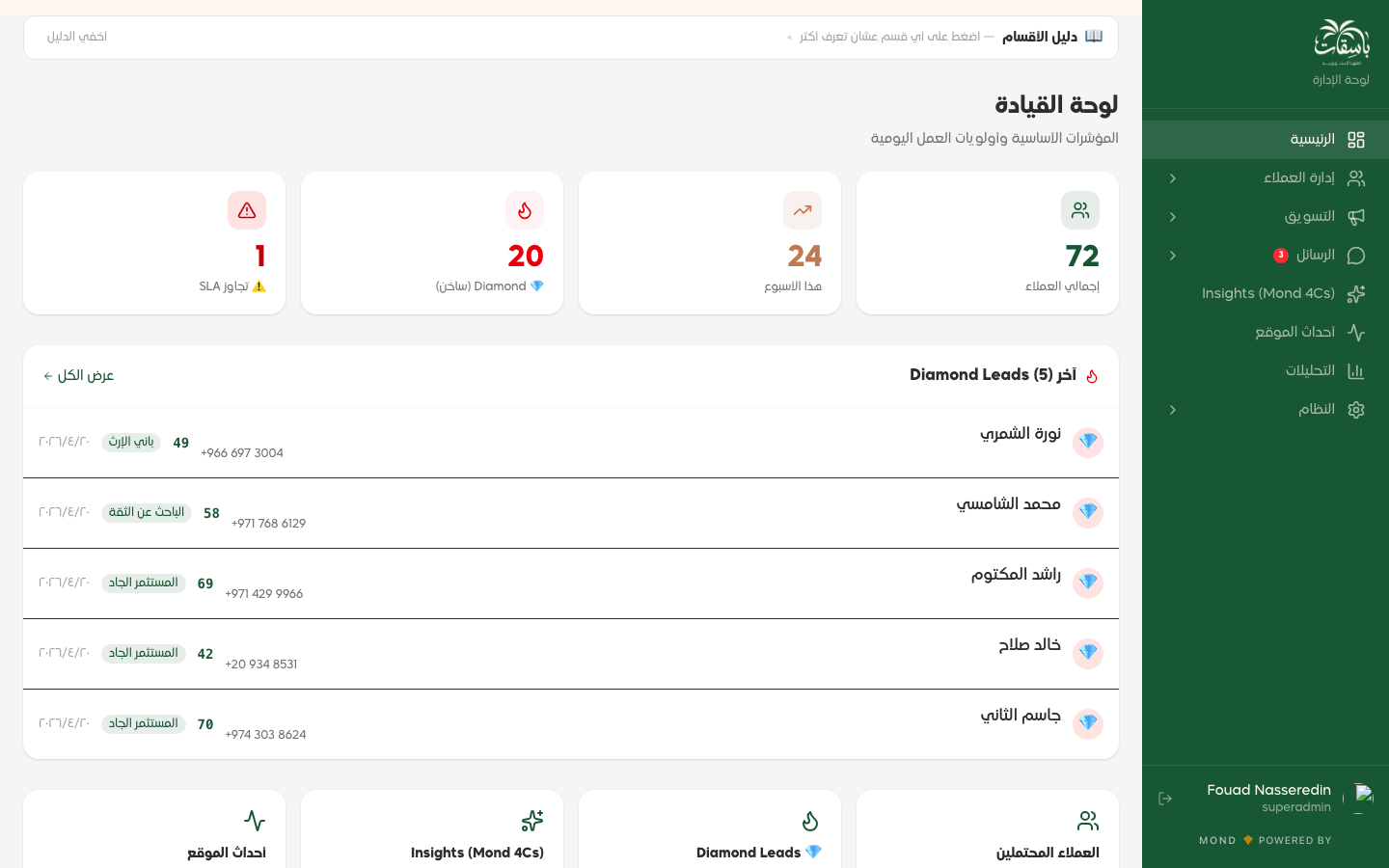Click phone number +966 697 3004
Image resolution: width=1389 pixels, height=868 pixels.
(242, 453)
